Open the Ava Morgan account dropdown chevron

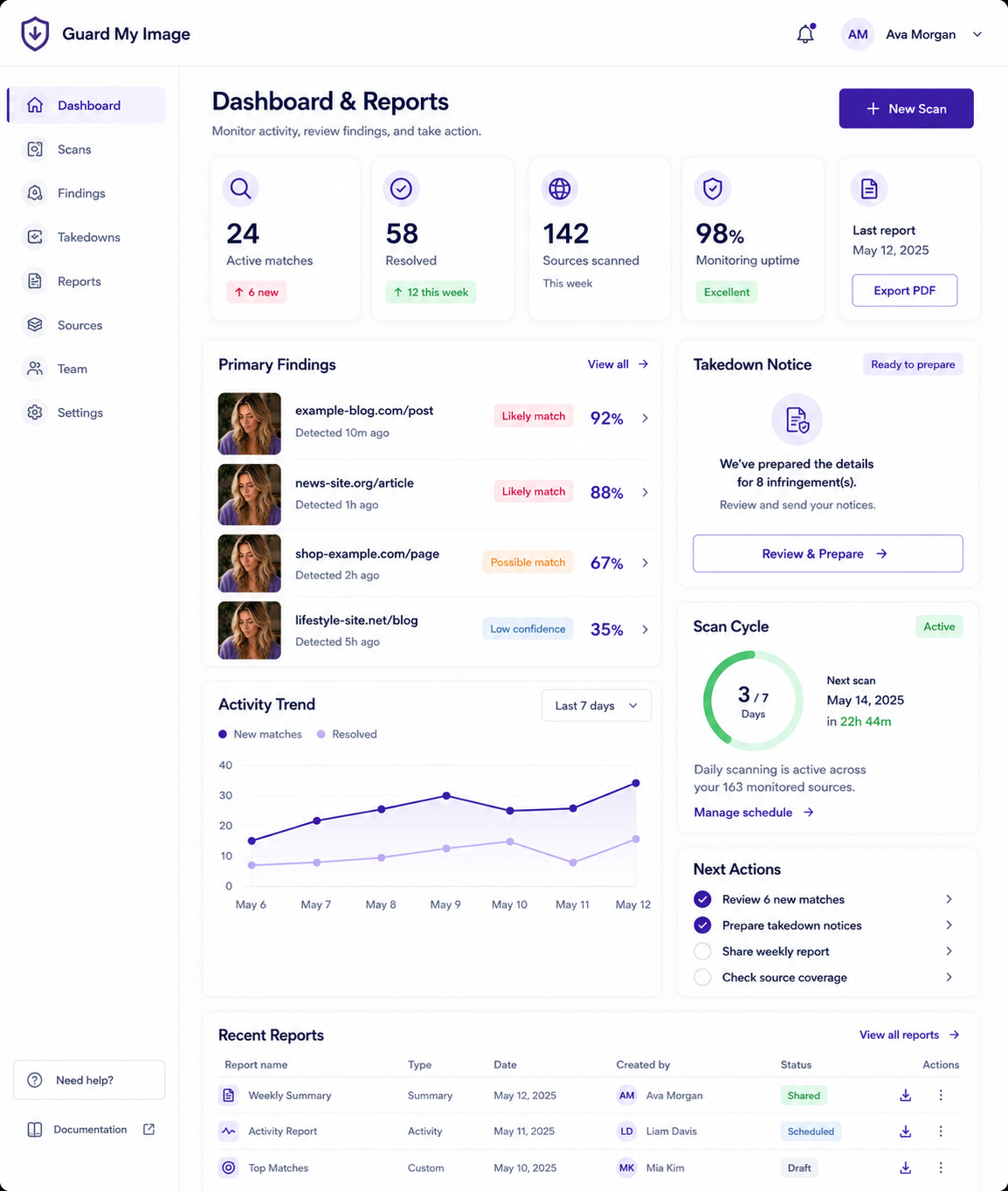coord(977,35)
